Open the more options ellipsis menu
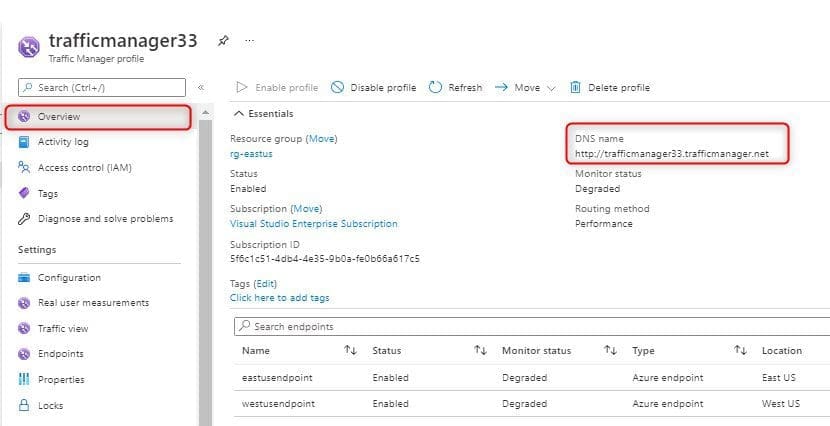This screenshot has width=830, height=426. (249, 41)
